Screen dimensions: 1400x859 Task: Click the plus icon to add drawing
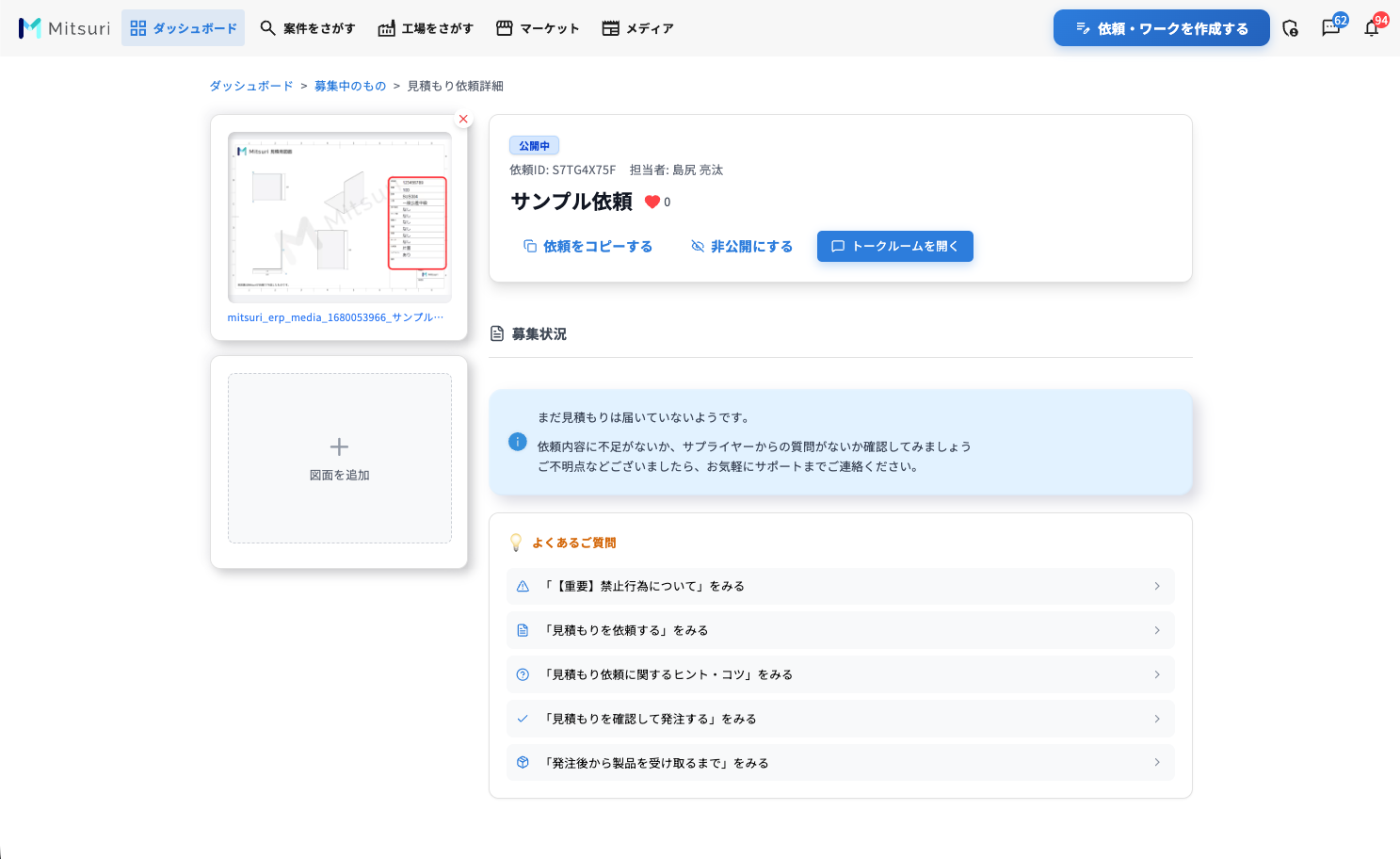click(x=339, y=446)
